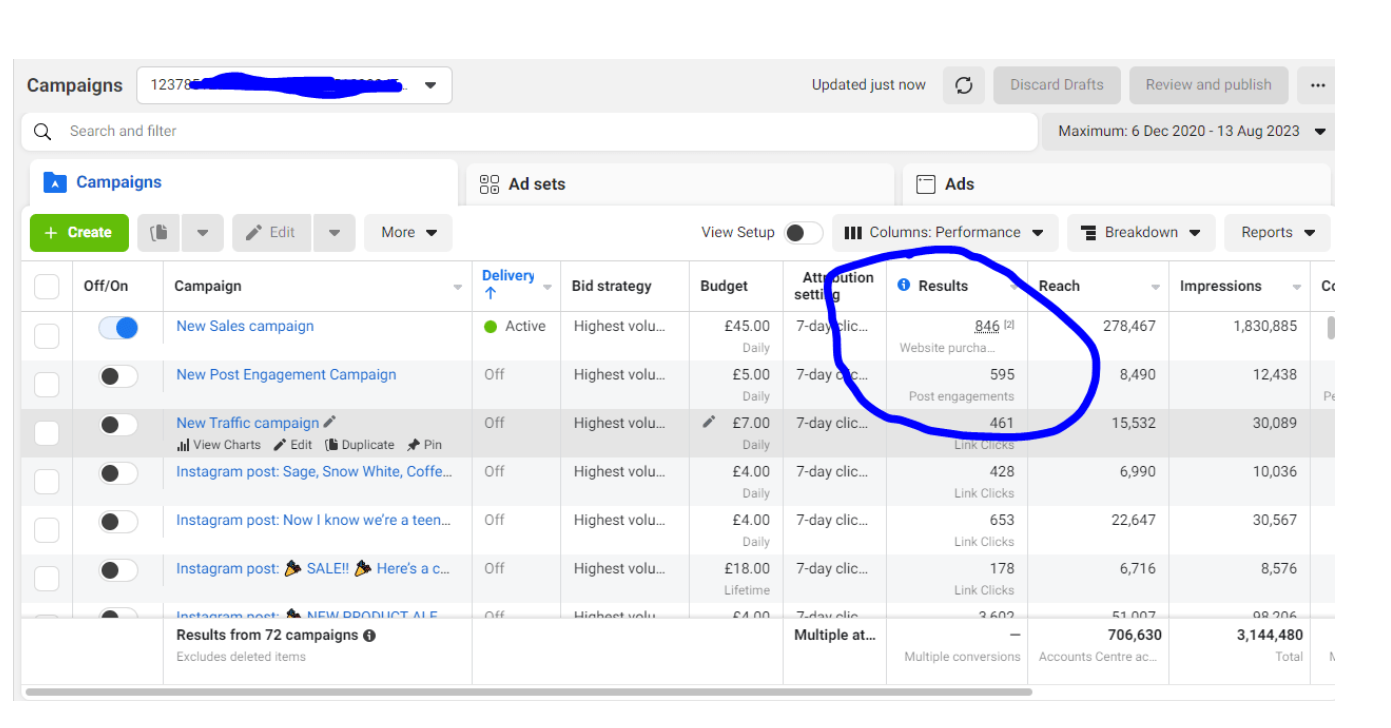
Task: Click the green Create button
Action: point(79,233)
